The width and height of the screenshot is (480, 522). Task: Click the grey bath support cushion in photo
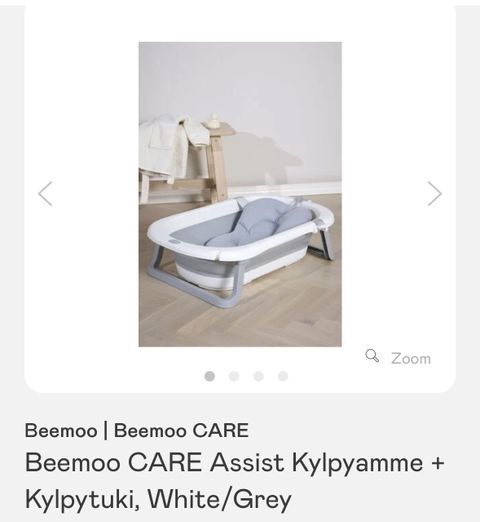[x=259, y=221]
